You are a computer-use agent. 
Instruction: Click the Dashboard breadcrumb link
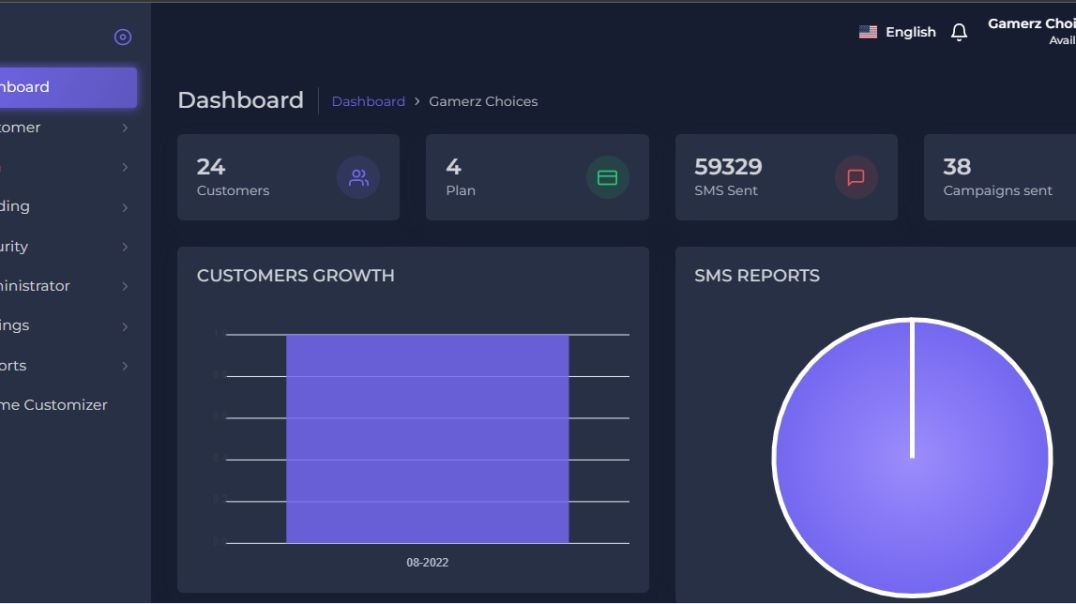(368, 101)
